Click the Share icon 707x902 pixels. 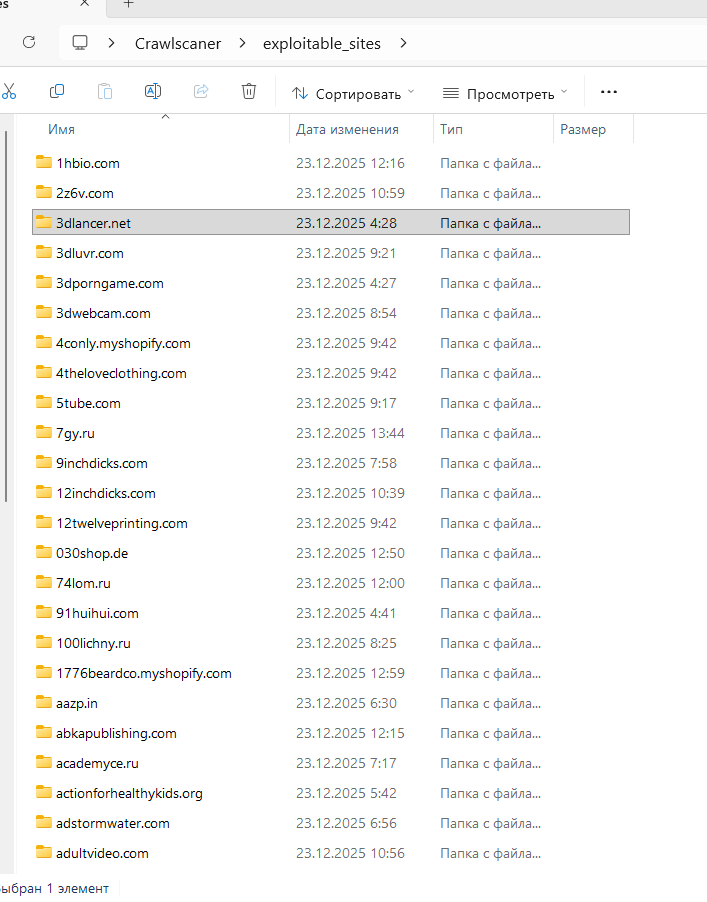(x=201, y=91)
